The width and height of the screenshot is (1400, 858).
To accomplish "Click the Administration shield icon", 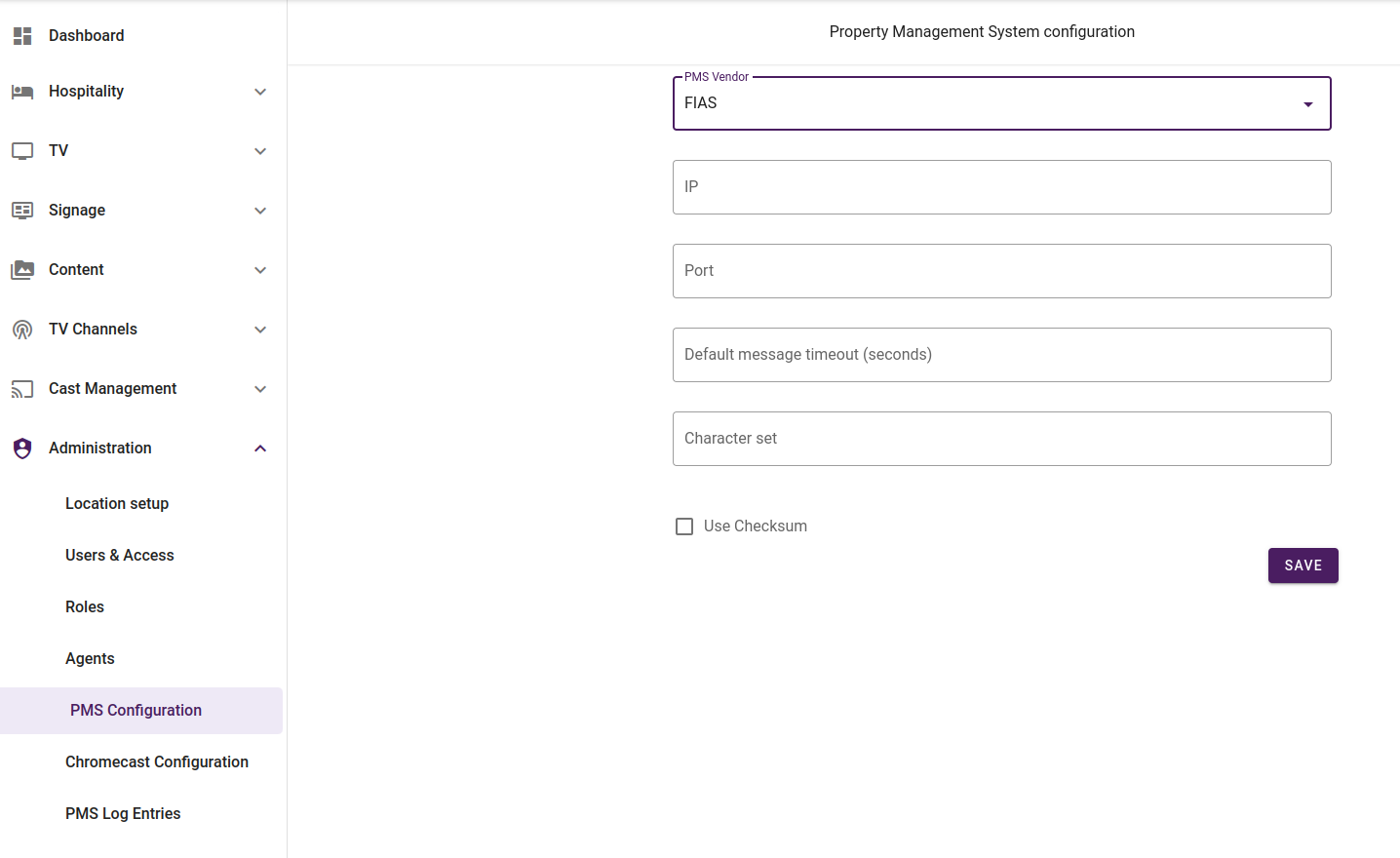I will point(22,448).
